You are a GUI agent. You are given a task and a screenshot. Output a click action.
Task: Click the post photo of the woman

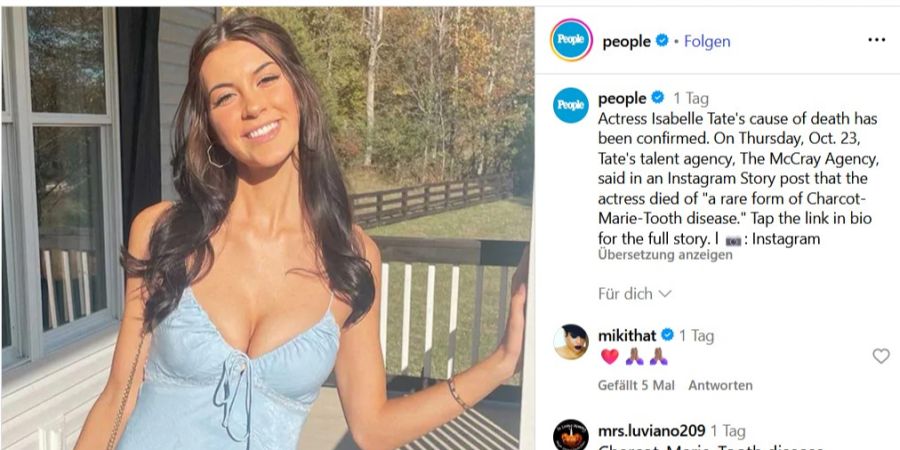click(x=267, y=228)
